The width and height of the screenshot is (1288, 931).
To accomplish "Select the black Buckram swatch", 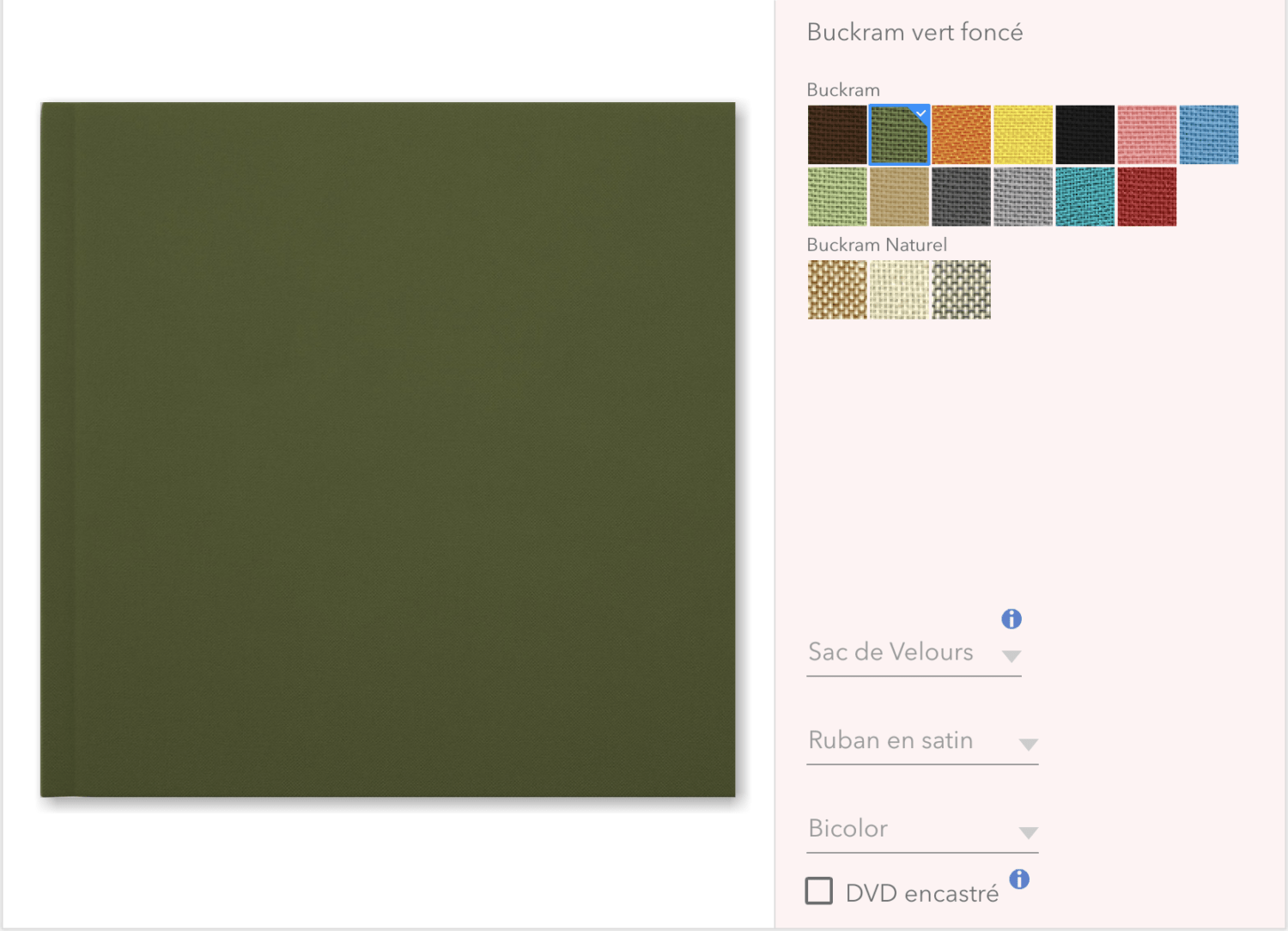I will [1085, 135].
